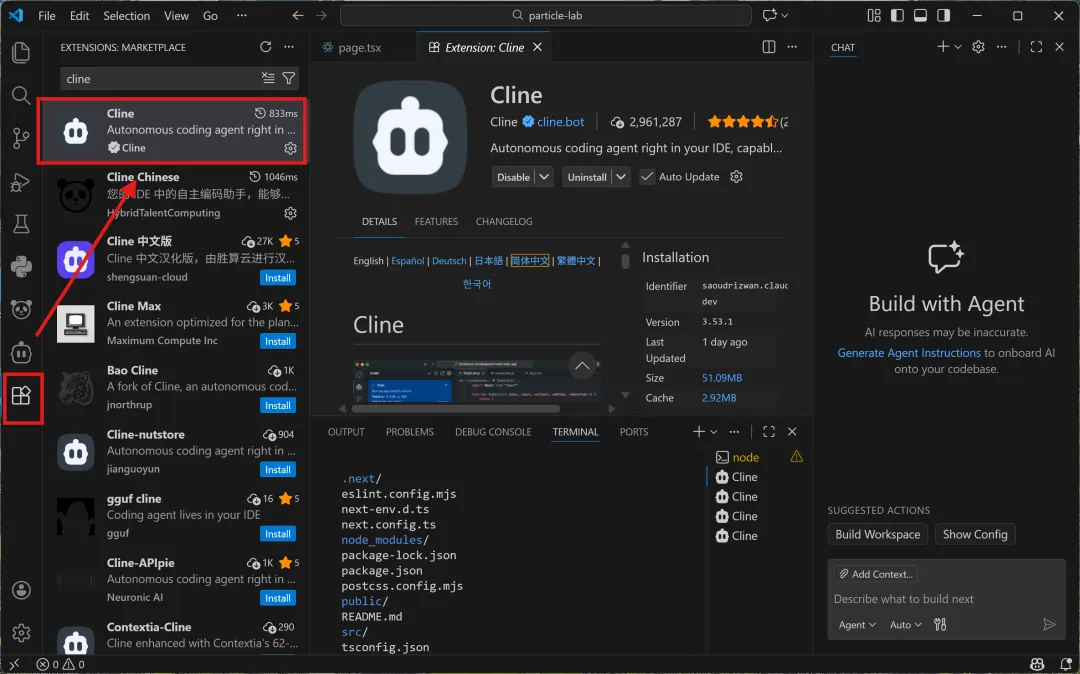This screenshot has width=1080, height=674.
Task: Install the Cline Max extension
Action: [x=278, y=341]
